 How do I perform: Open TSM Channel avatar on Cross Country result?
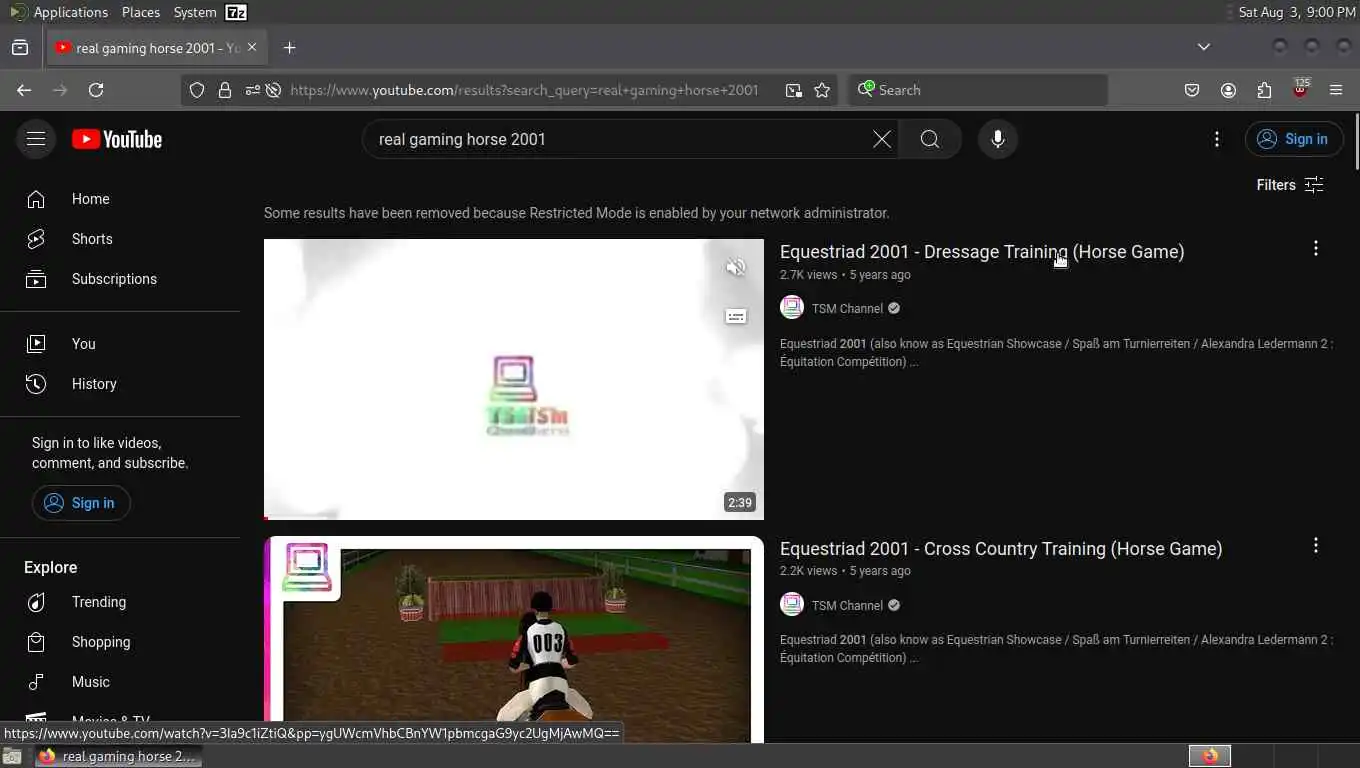pos(792,604)
